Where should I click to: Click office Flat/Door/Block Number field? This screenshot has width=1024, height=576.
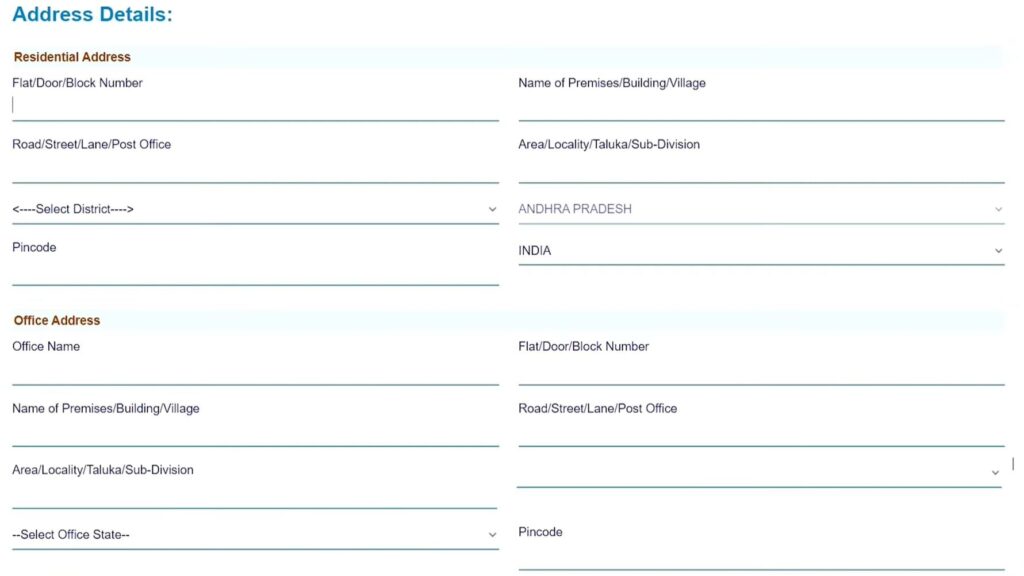(760, 370)
